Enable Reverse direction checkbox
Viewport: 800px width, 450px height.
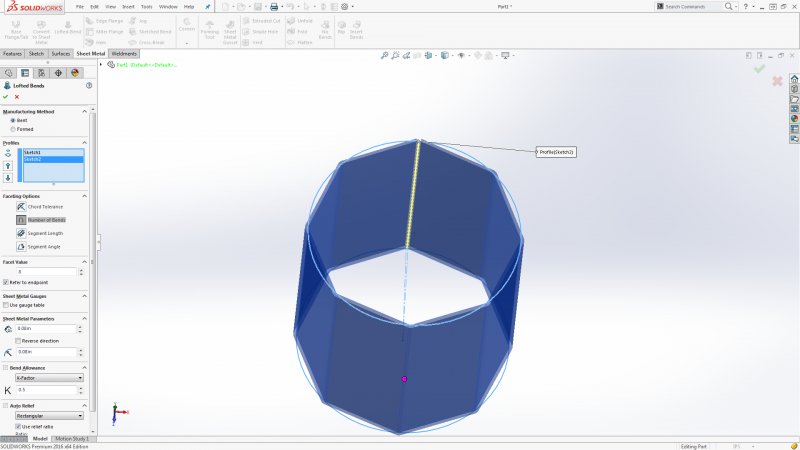click(x=18, y=341)
